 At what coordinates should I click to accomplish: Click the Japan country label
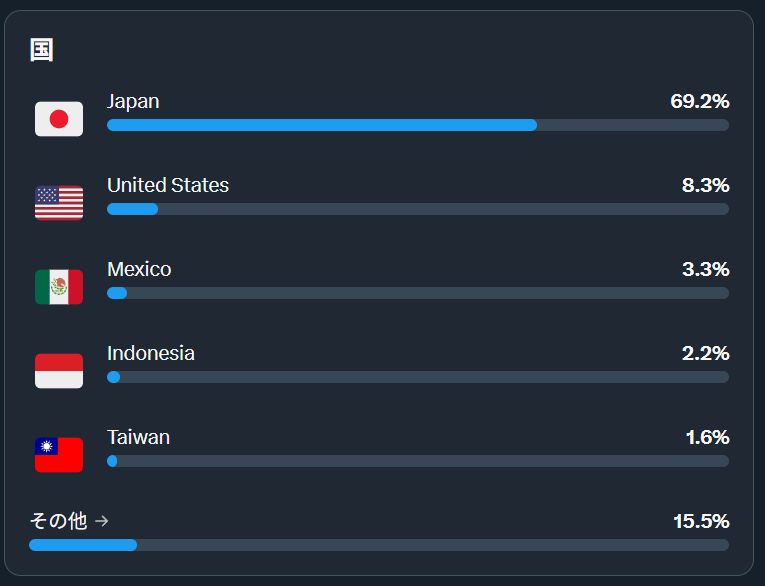pyautogui.click(x=133, y=101)
